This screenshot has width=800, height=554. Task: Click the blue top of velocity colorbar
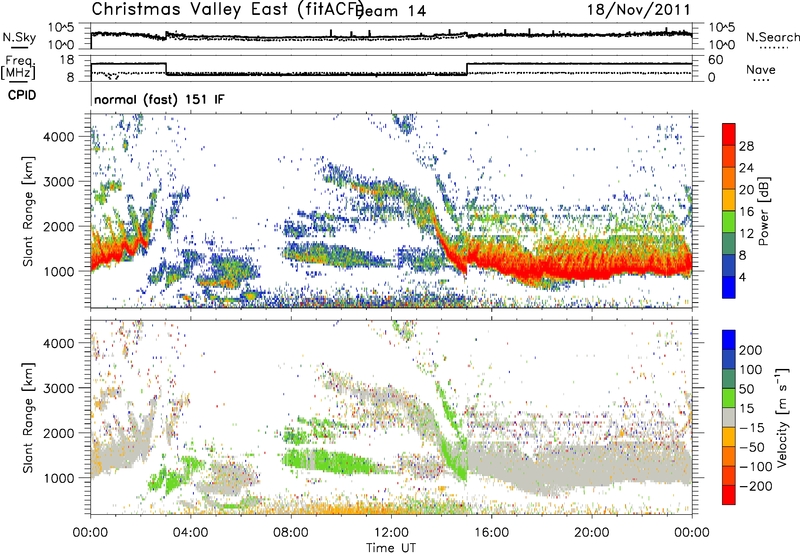click(x=729, y=340)
